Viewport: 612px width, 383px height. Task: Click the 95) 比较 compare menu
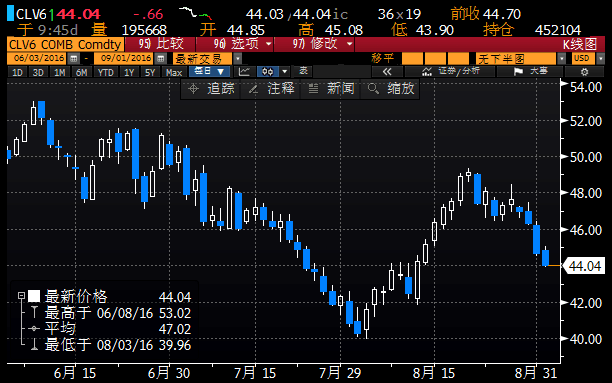(x=161, y=44)
